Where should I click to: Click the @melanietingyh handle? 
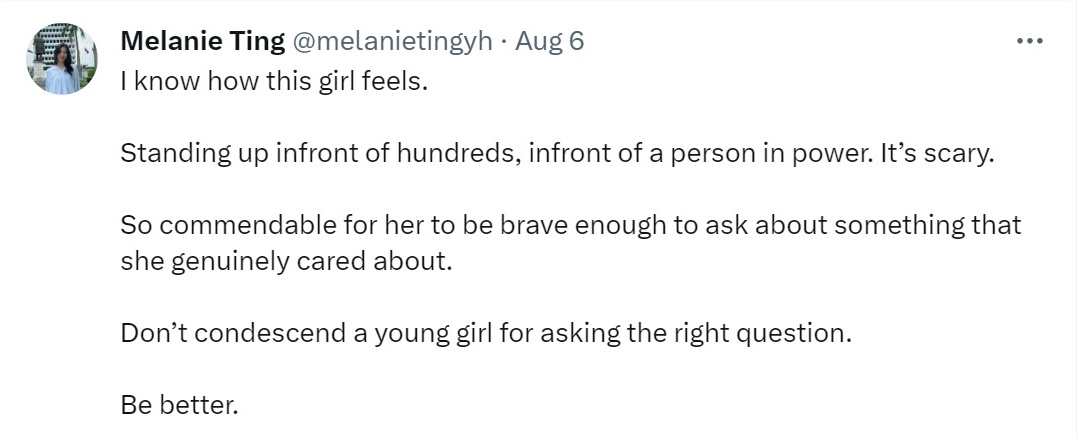(x=392, y=41)
